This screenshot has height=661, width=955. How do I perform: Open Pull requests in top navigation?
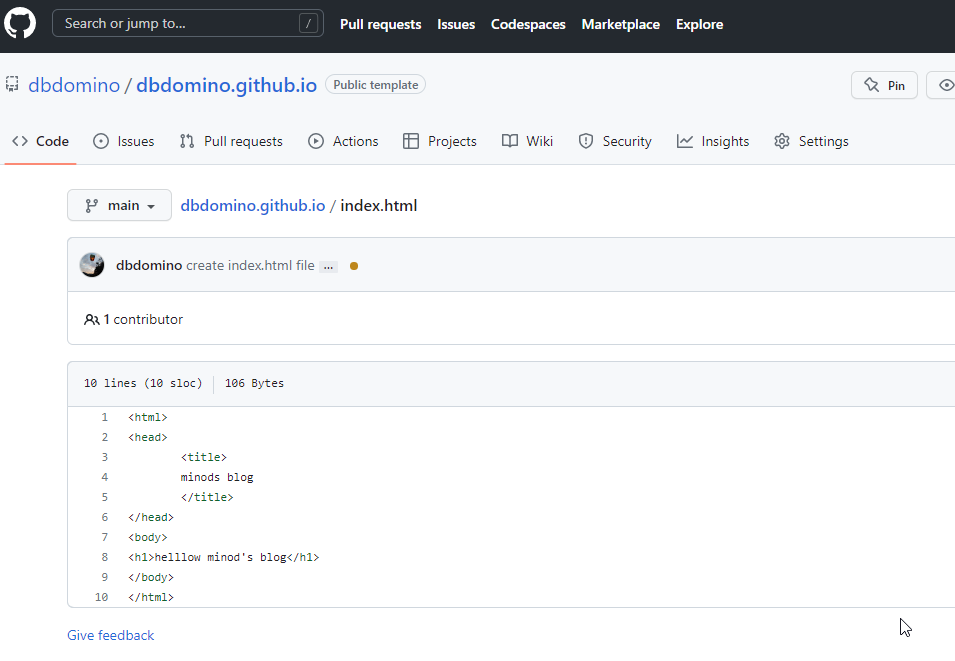click(x=381, y=24)
